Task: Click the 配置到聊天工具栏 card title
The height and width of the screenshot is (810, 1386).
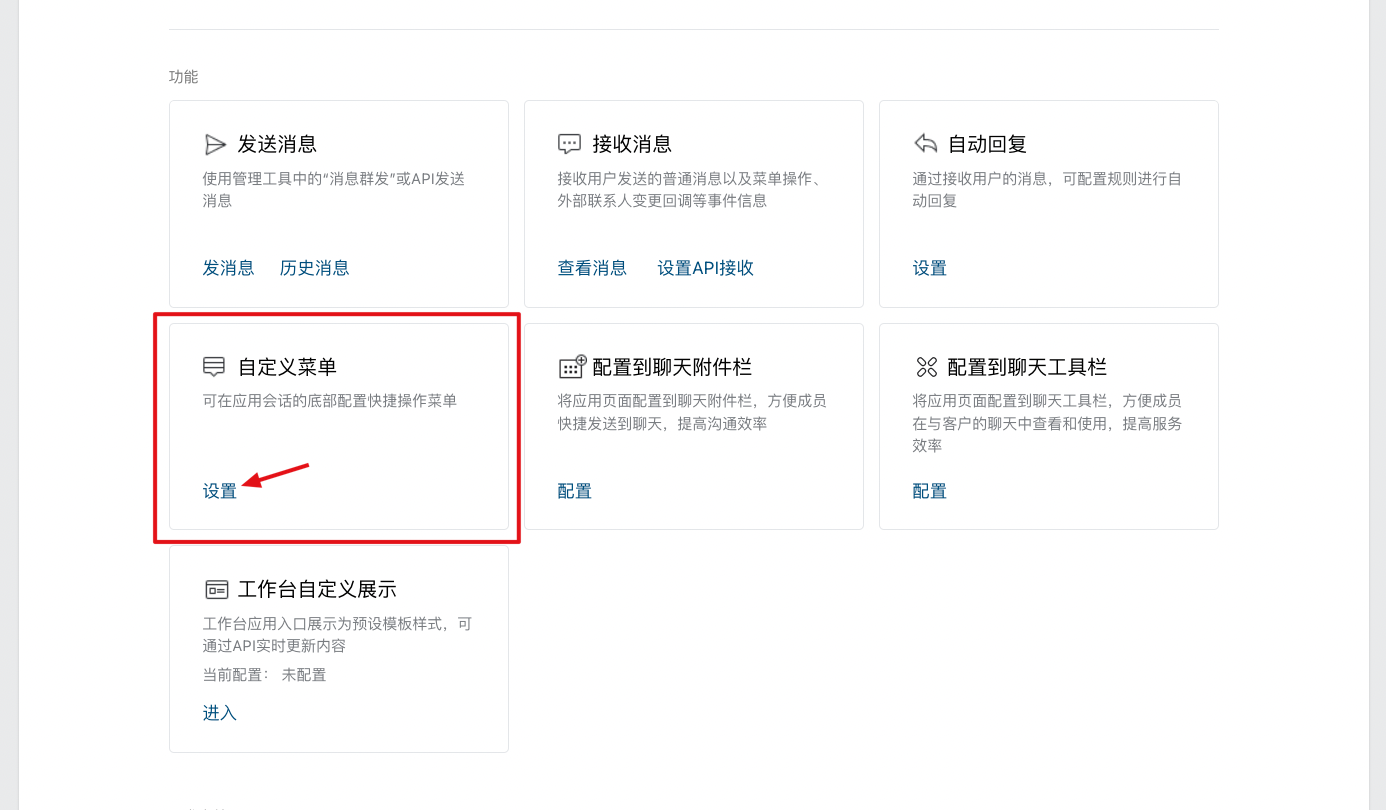Action: (x=1027, y=367)
